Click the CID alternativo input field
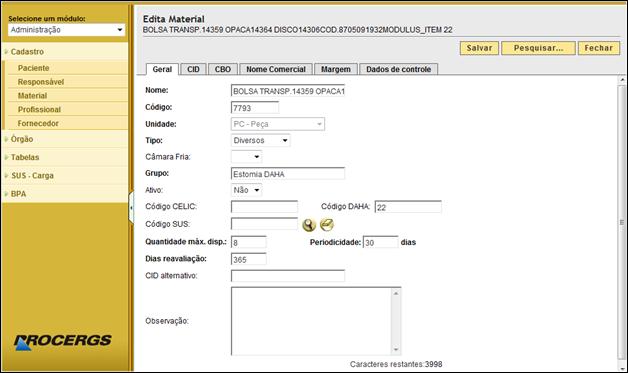Screen dimensions: 628x373 [x=288, y=276]
